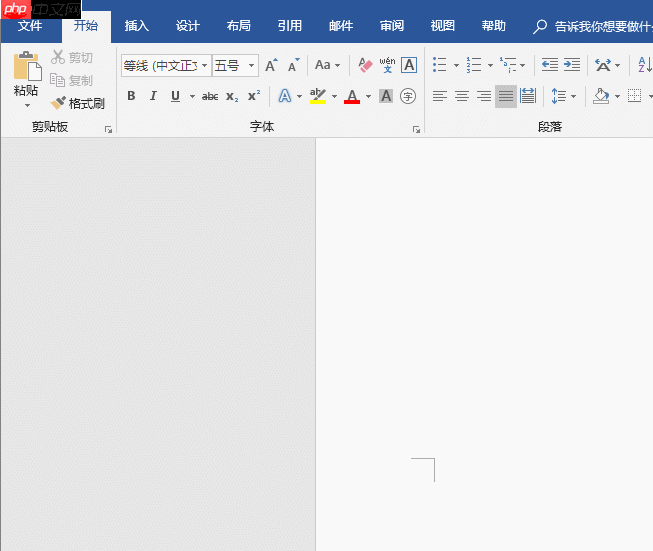Image resolution: width=653 pixels, height=551 pixels.
Task: Click the Increase Font Size icon
Action: point(271,66)
